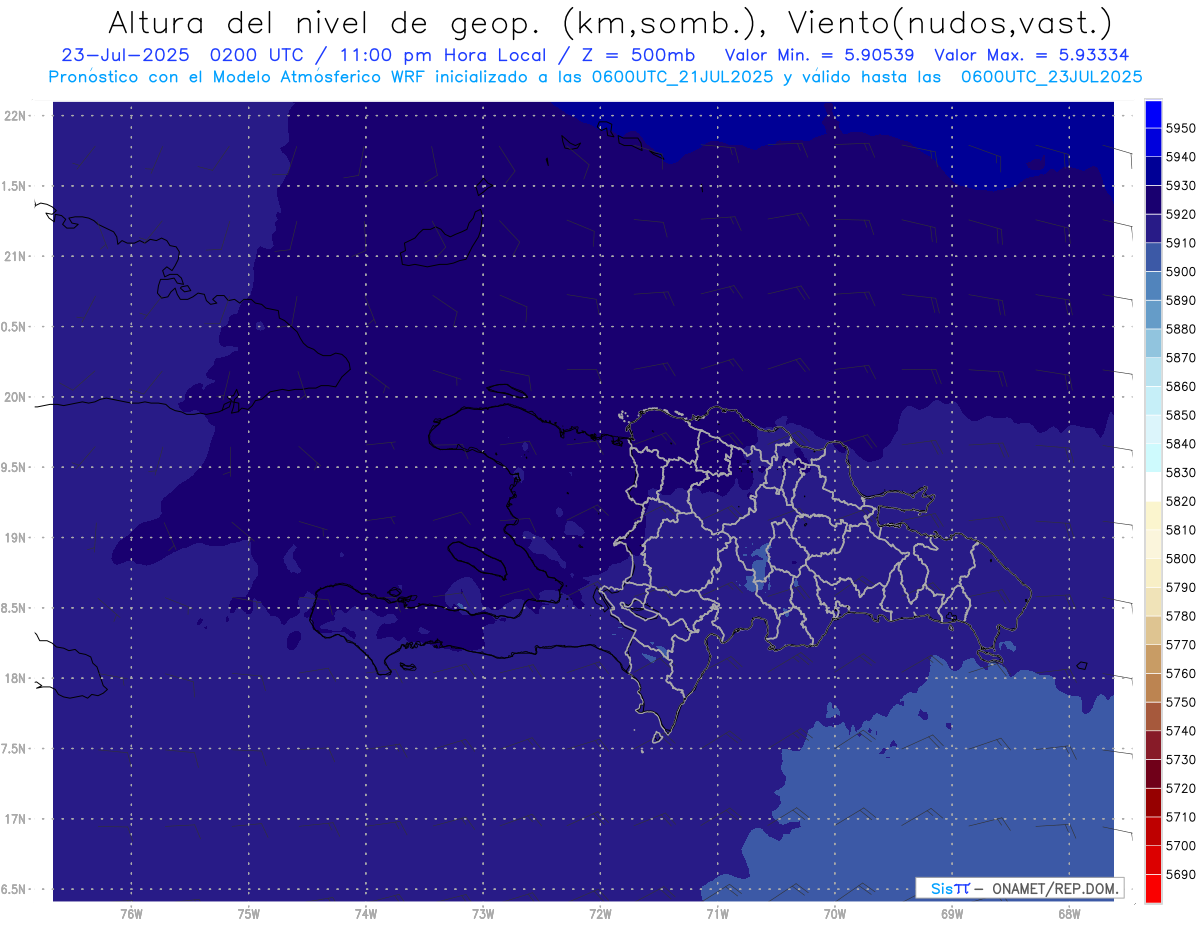Screen dimensions: 1200x927
Task: Click the 74W longitude axis label
Action: click(366, 914)
